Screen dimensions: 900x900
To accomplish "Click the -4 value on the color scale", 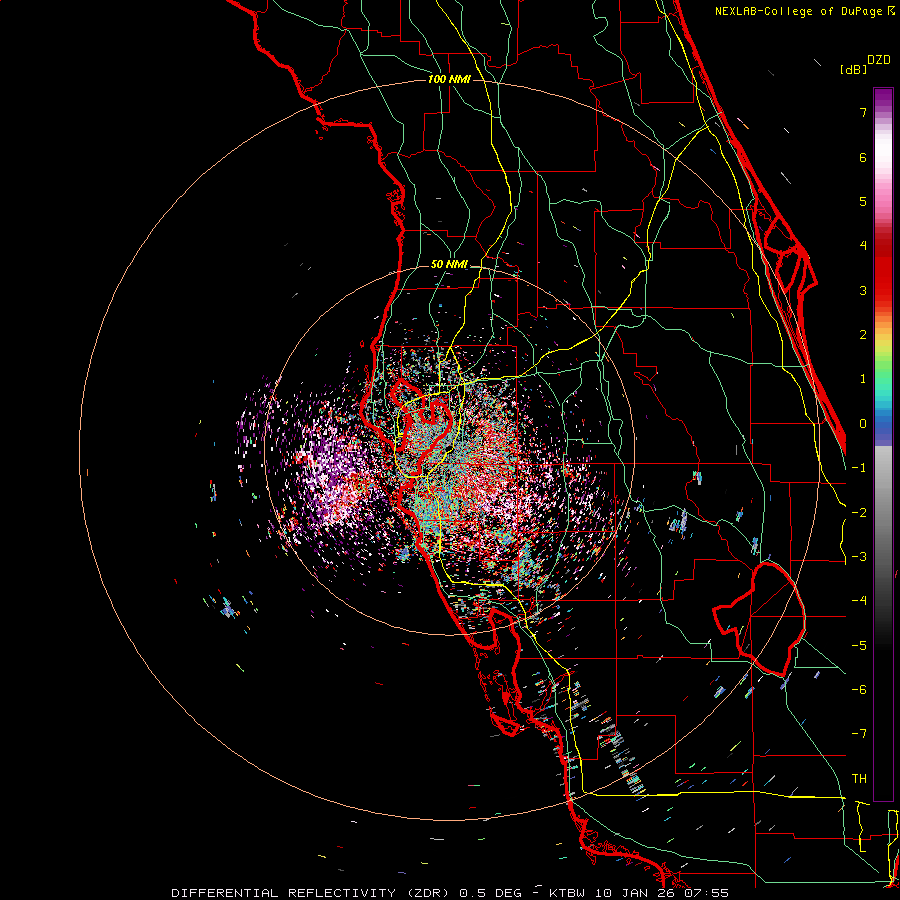I will (859, 601).
